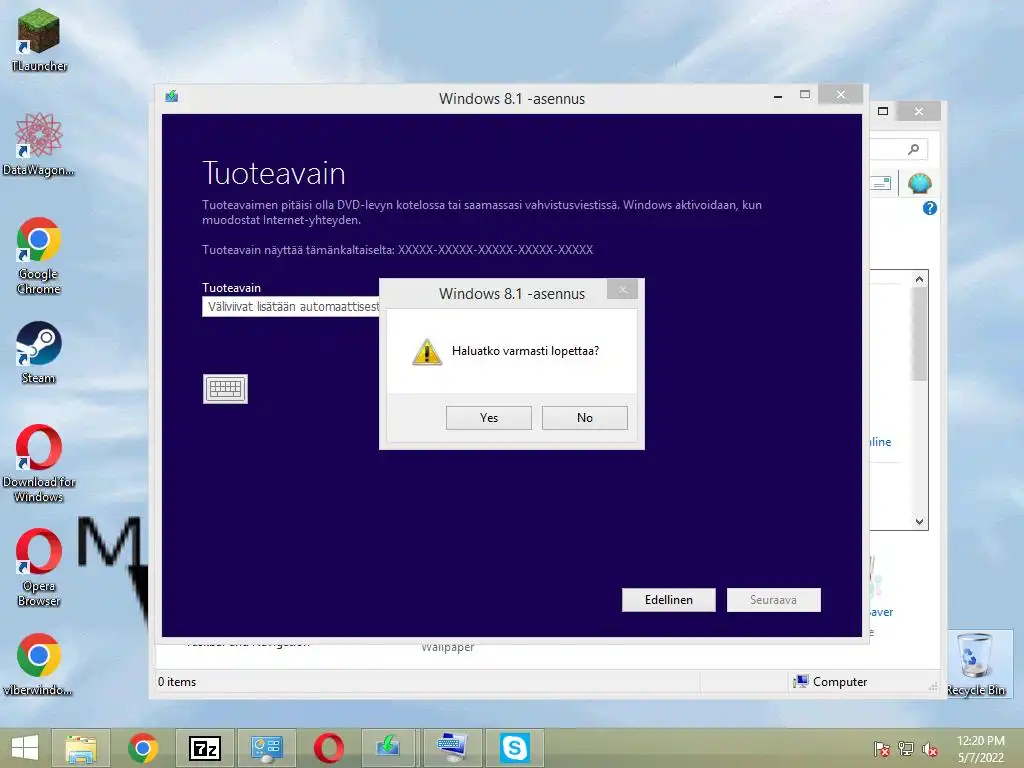Open Chrome from the taskbar
The image size is (1024, 768).
143,748
